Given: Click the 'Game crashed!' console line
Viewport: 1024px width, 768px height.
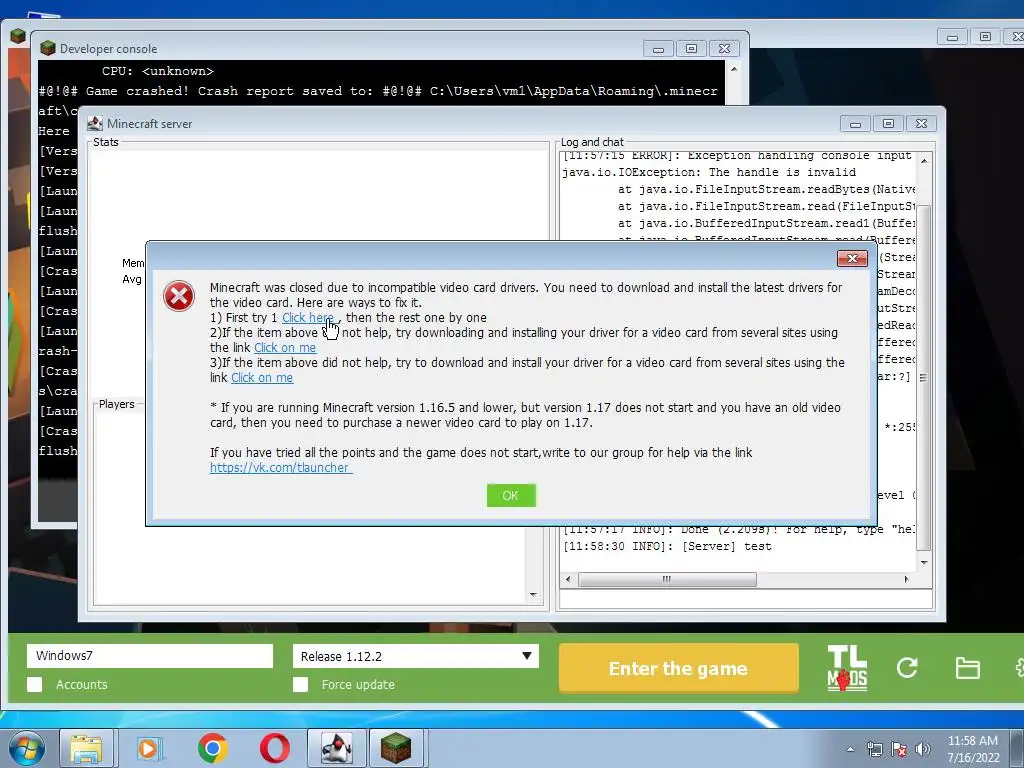Looking at the screenshot, I should click(378, 91).
